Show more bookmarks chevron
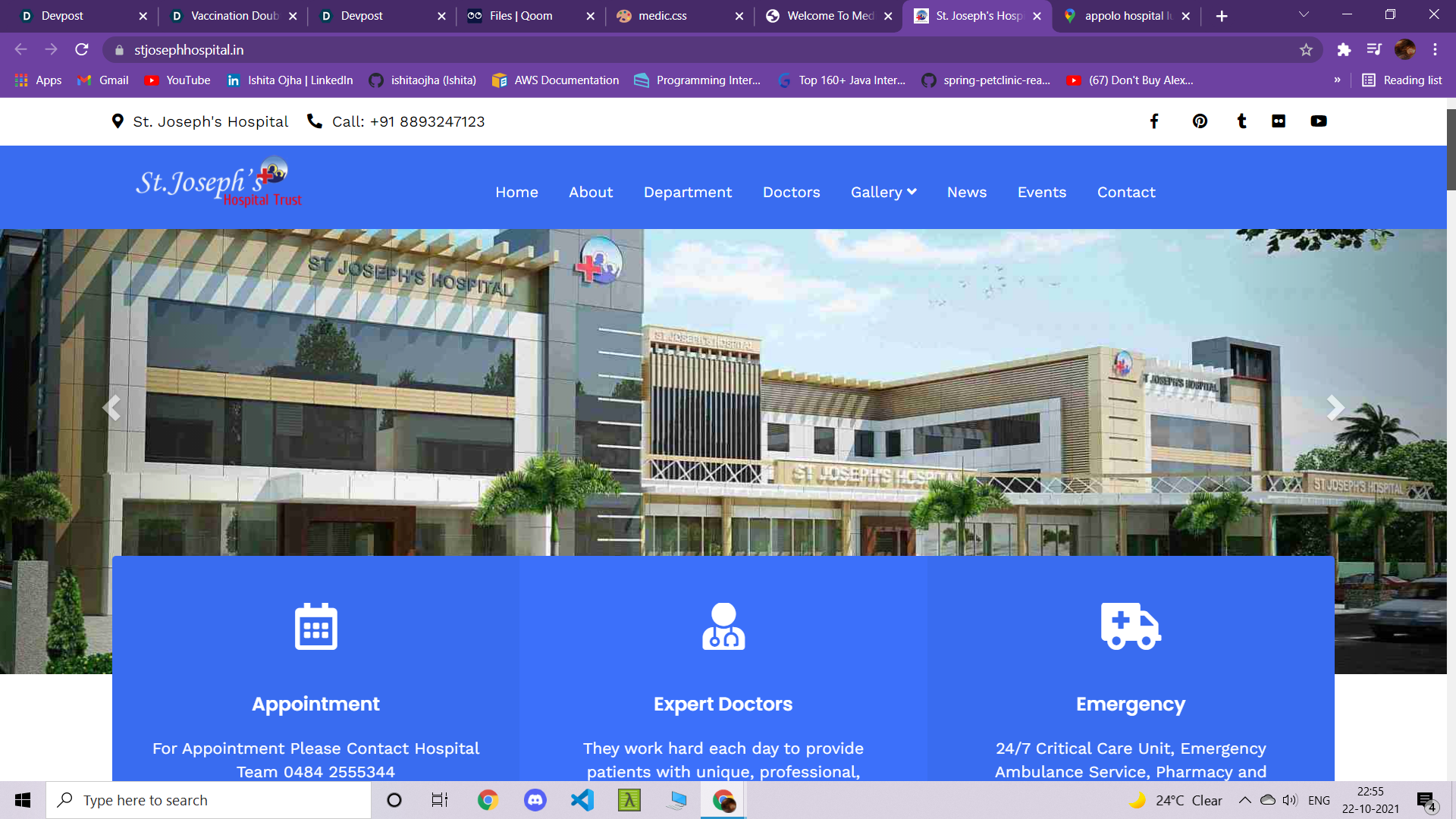1456x819 pixels. tap(1337, 80)
